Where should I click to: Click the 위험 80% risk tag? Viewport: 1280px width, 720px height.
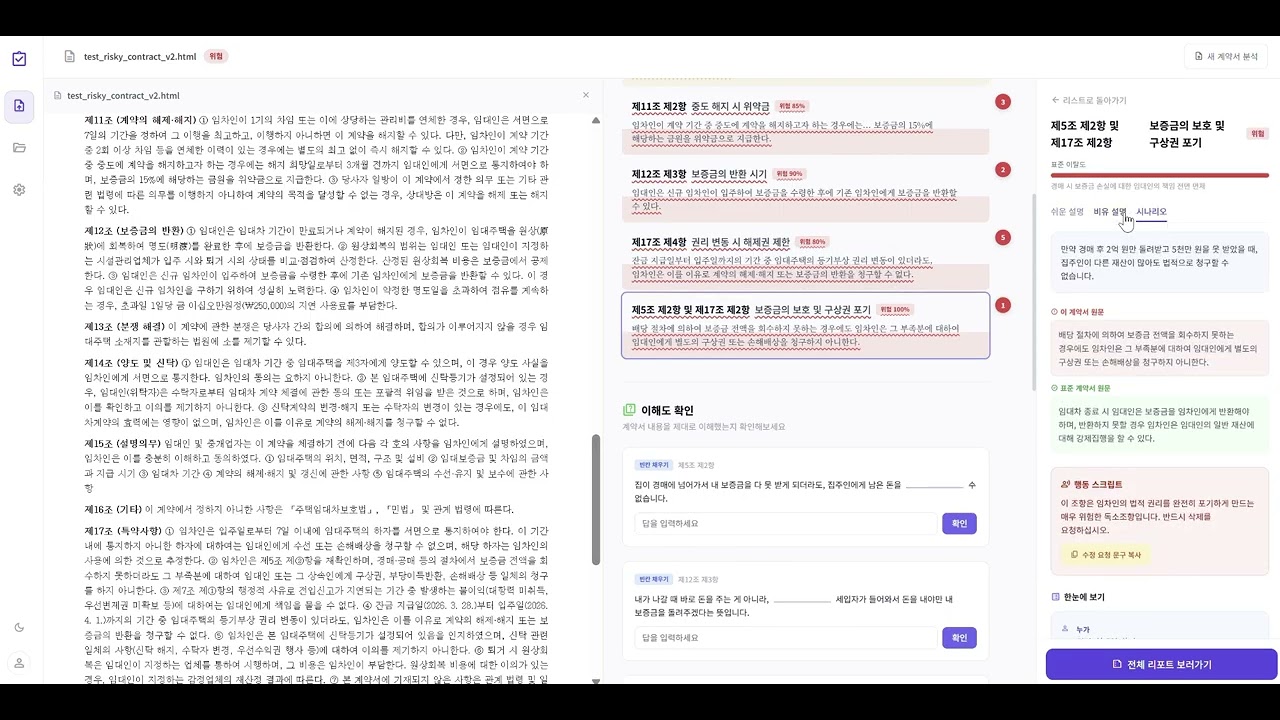click(x=812, y=242)
